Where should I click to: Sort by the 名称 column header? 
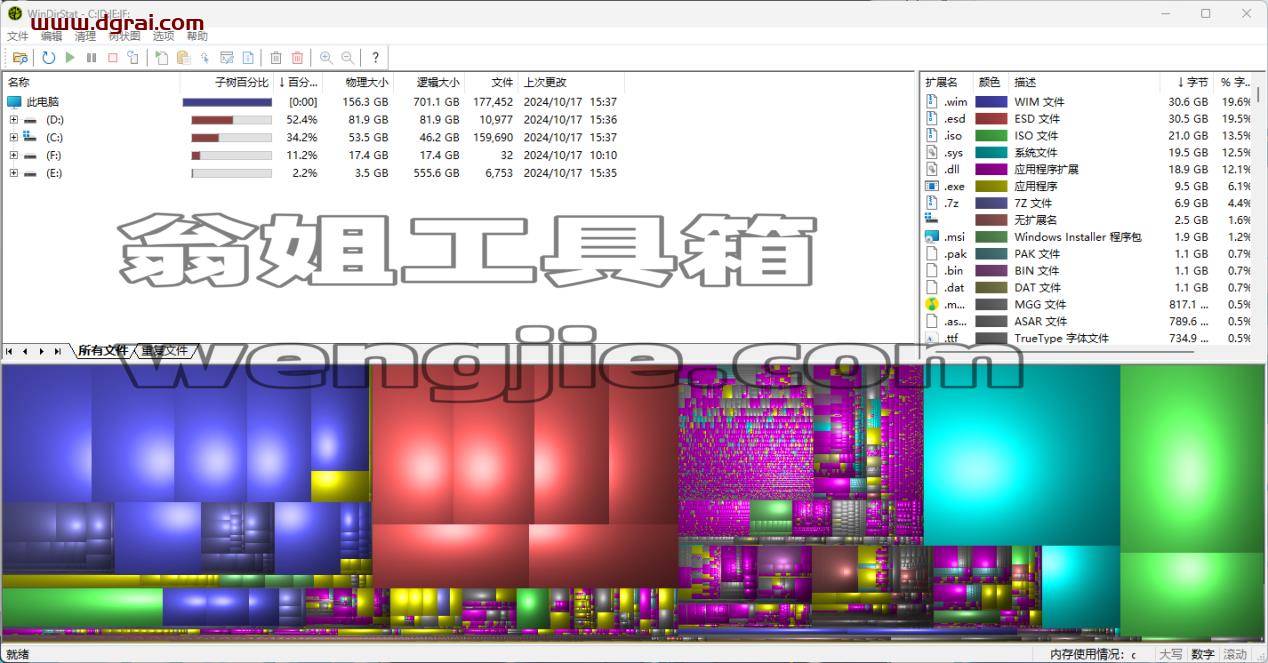coord(91,83)
